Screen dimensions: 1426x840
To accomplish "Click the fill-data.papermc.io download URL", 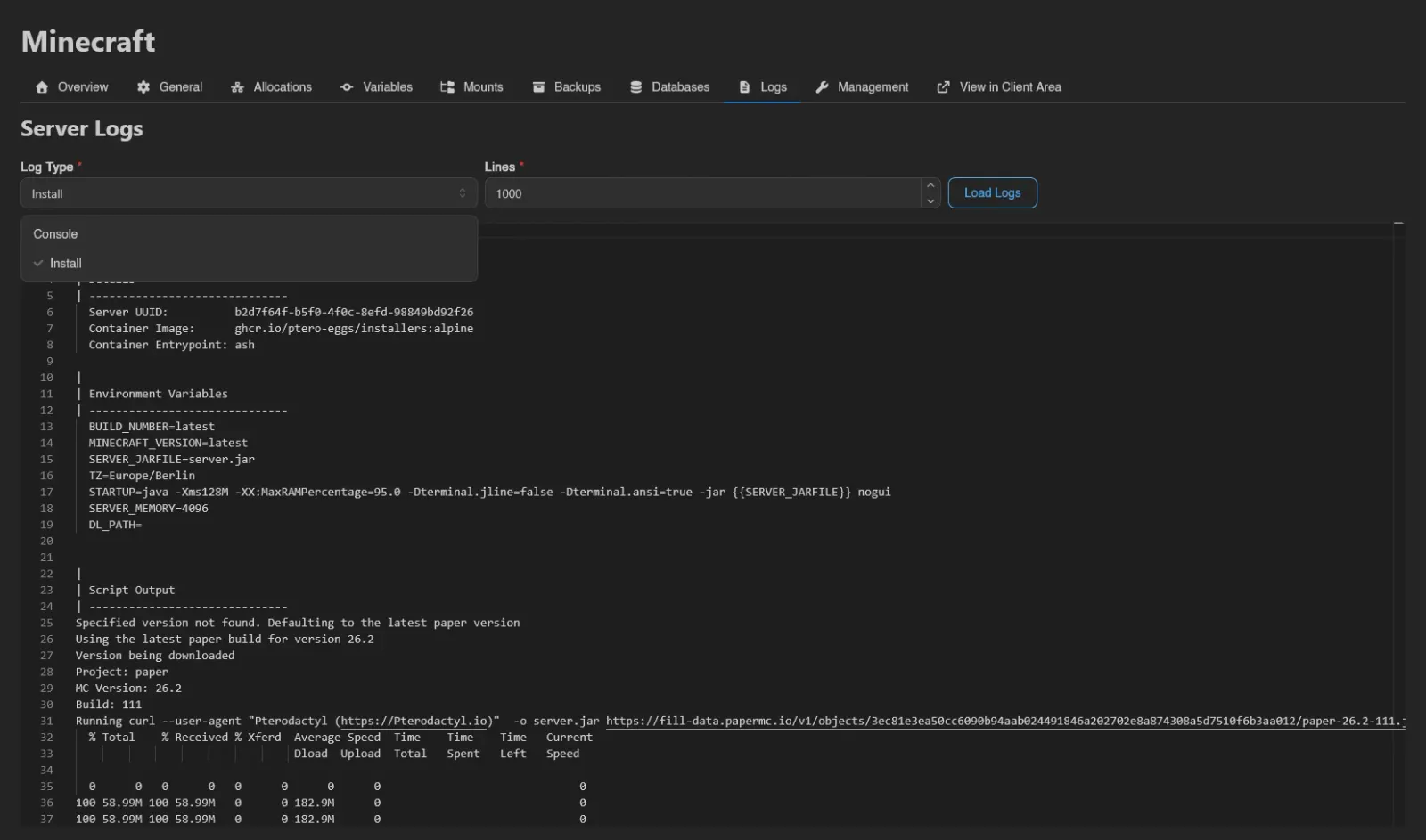I will click(1005, 722).
